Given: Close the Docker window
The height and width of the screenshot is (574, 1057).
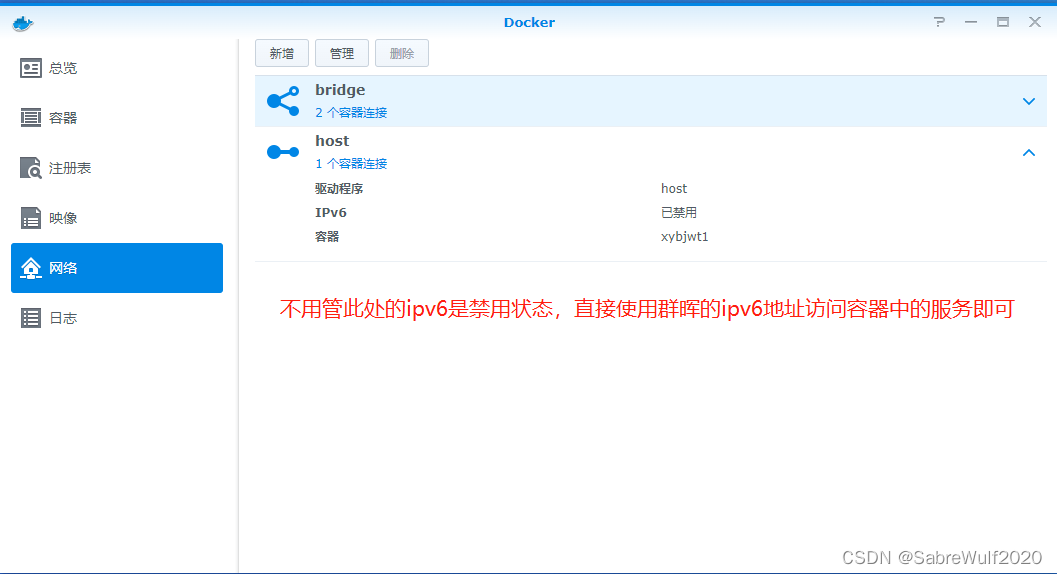Looking at the screenshot, I should (x=1035, y=22).
